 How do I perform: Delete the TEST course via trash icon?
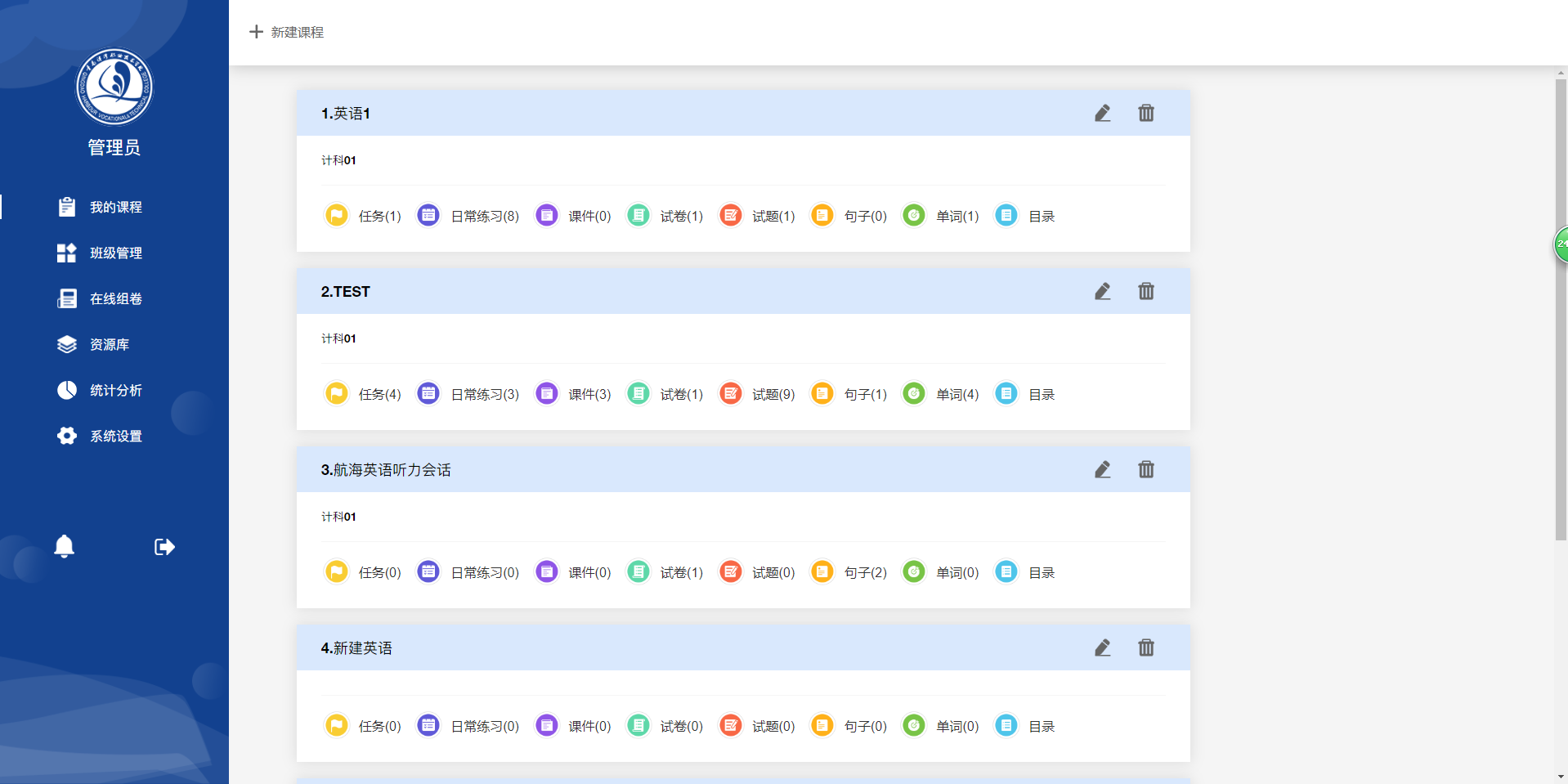(x=1146, y=291)
